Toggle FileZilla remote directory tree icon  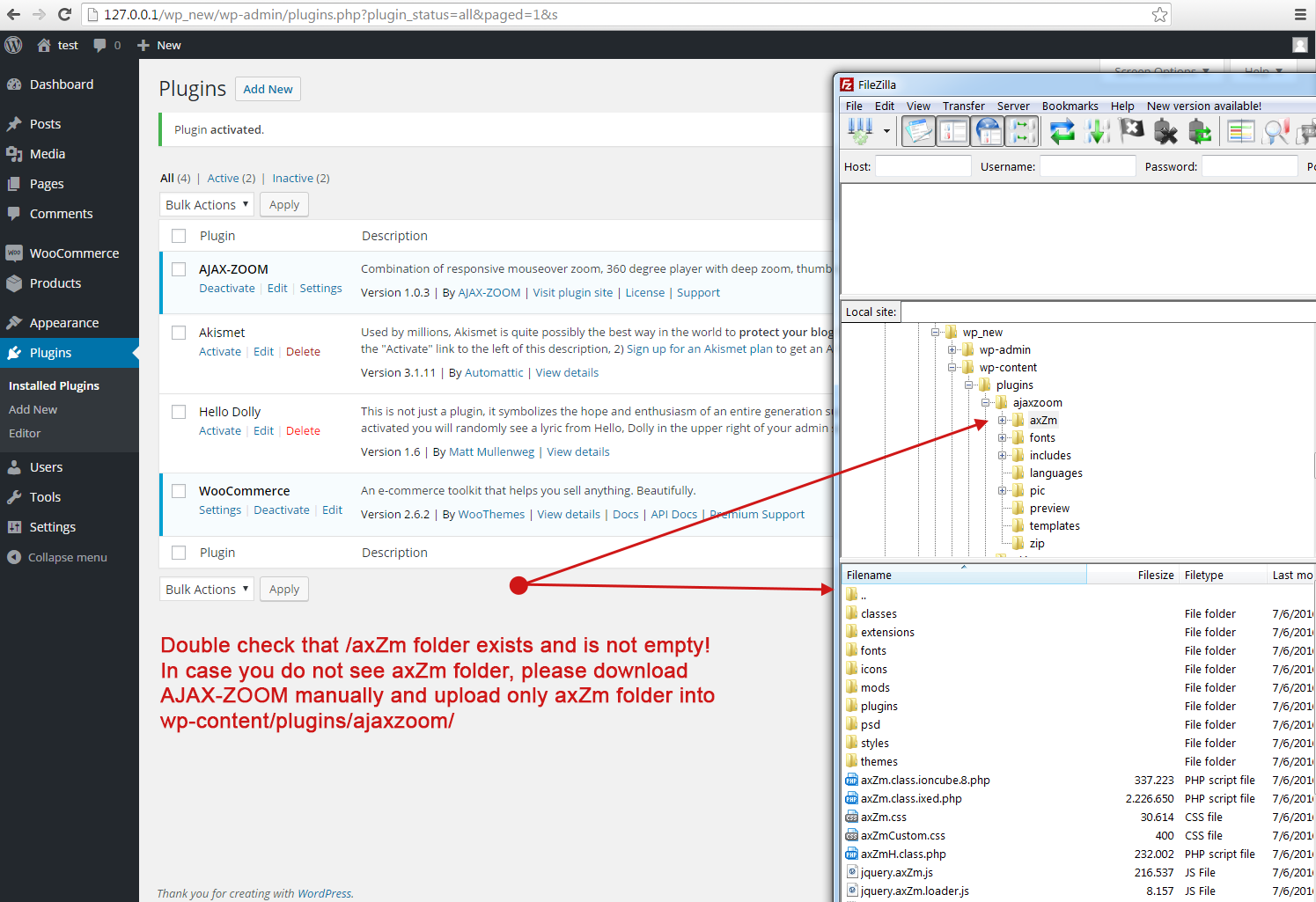point(989,131)
